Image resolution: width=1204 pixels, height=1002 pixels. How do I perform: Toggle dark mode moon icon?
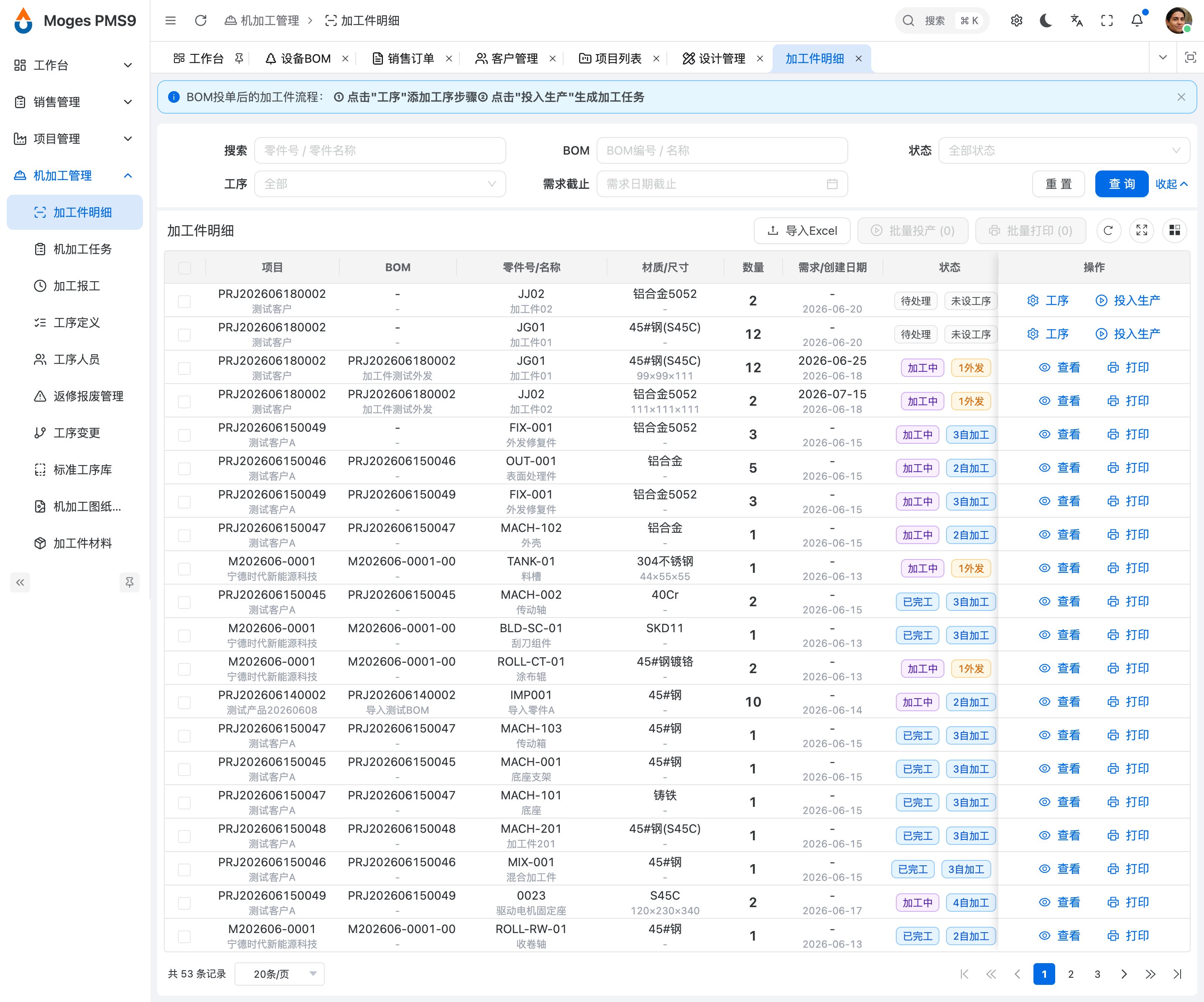pos(1046,20)
